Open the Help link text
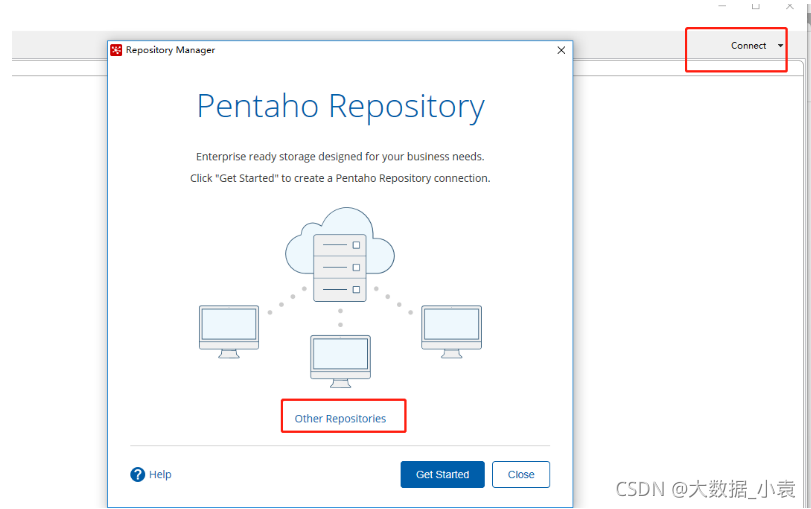811x509 pixels. pyautogui.click(x=160, y=474)
